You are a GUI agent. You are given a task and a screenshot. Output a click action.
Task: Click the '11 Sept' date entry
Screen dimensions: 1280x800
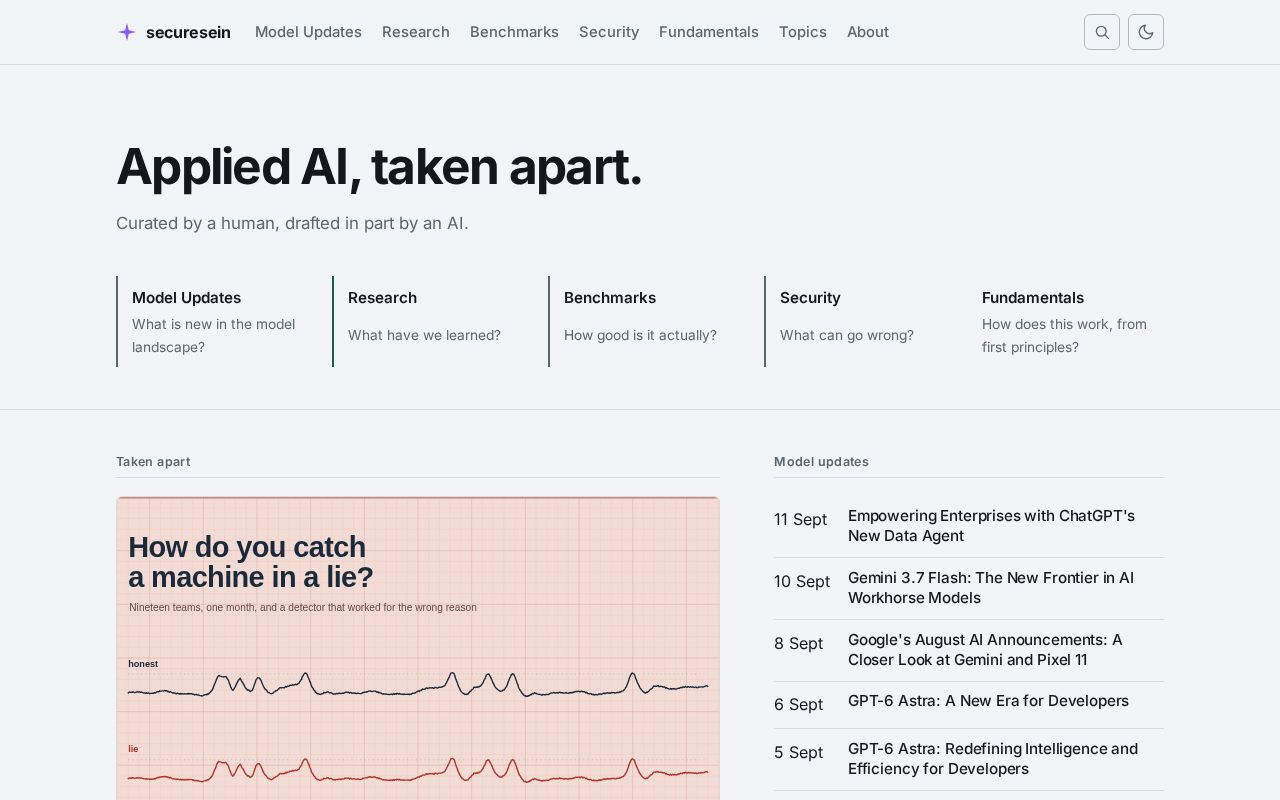[800, 520]
